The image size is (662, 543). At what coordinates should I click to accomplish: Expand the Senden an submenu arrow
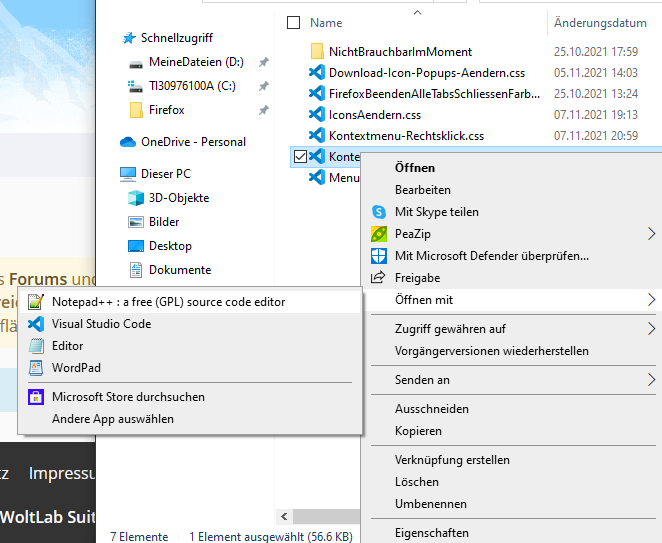pyautogui.click(x=651, y=380)
